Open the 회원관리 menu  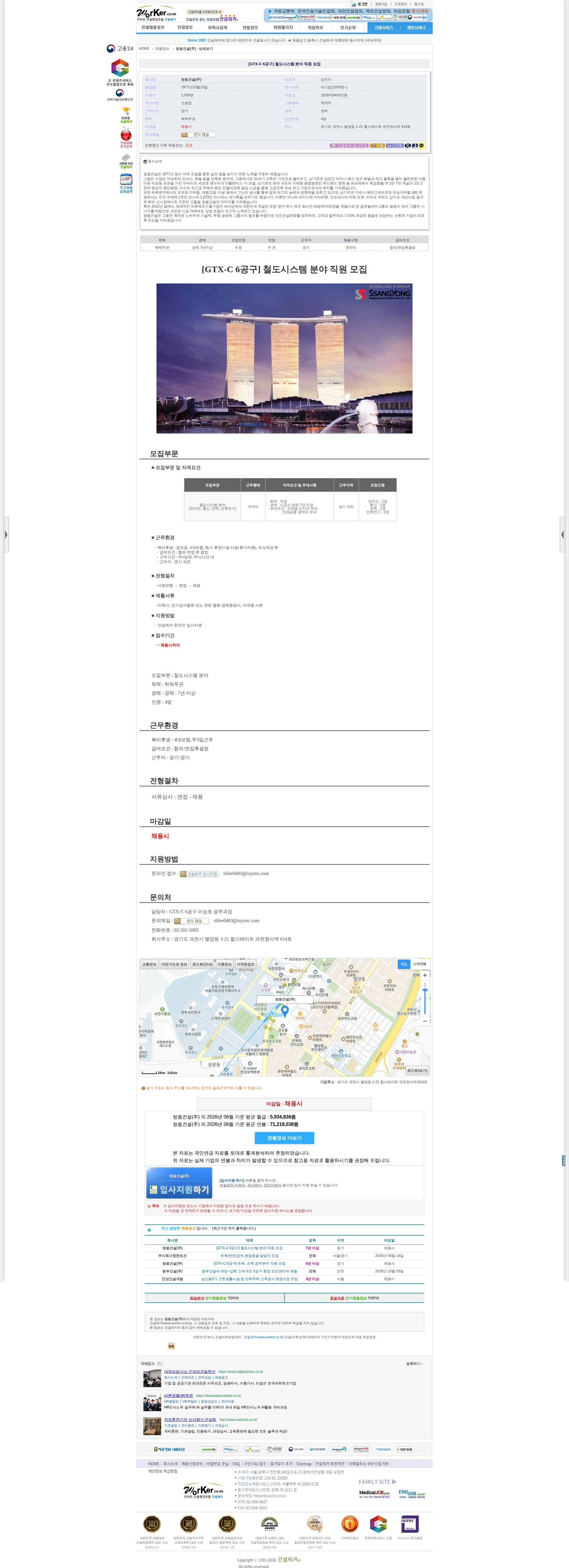(x=283, y=27)
